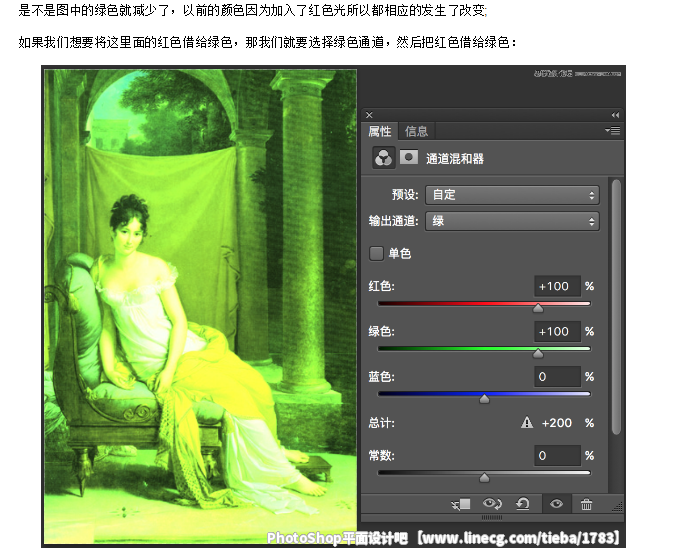This screenshot has height=557, width=675.
Task: Click the 红色 value field +100
Action: (557, 286)
